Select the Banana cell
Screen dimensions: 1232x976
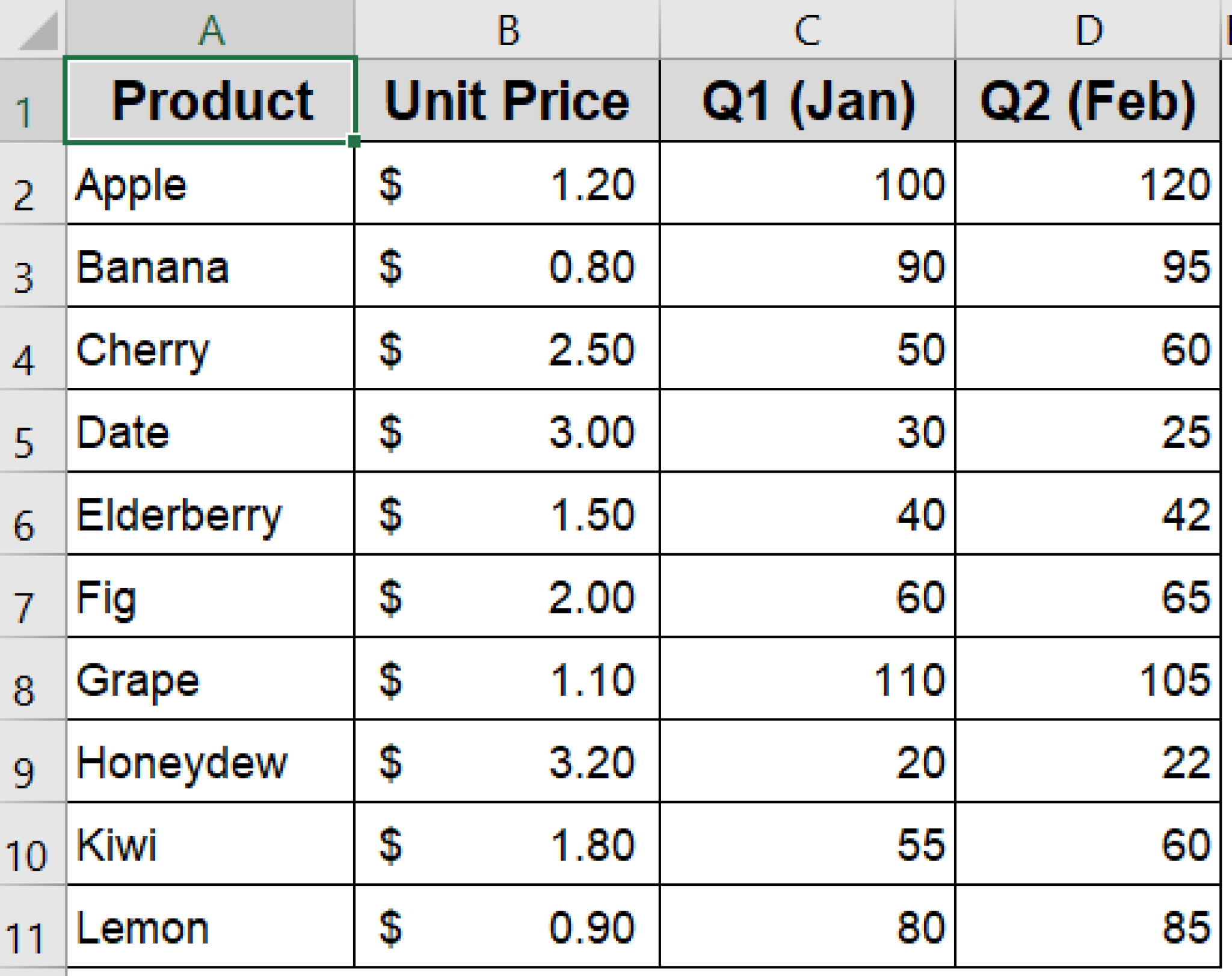click(x=211, y=268)
